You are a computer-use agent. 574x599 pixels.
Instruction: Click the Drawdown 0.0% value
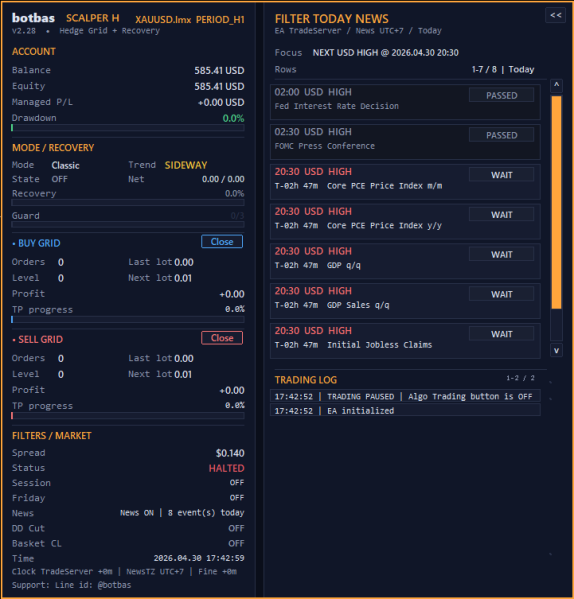coord(233,118)
